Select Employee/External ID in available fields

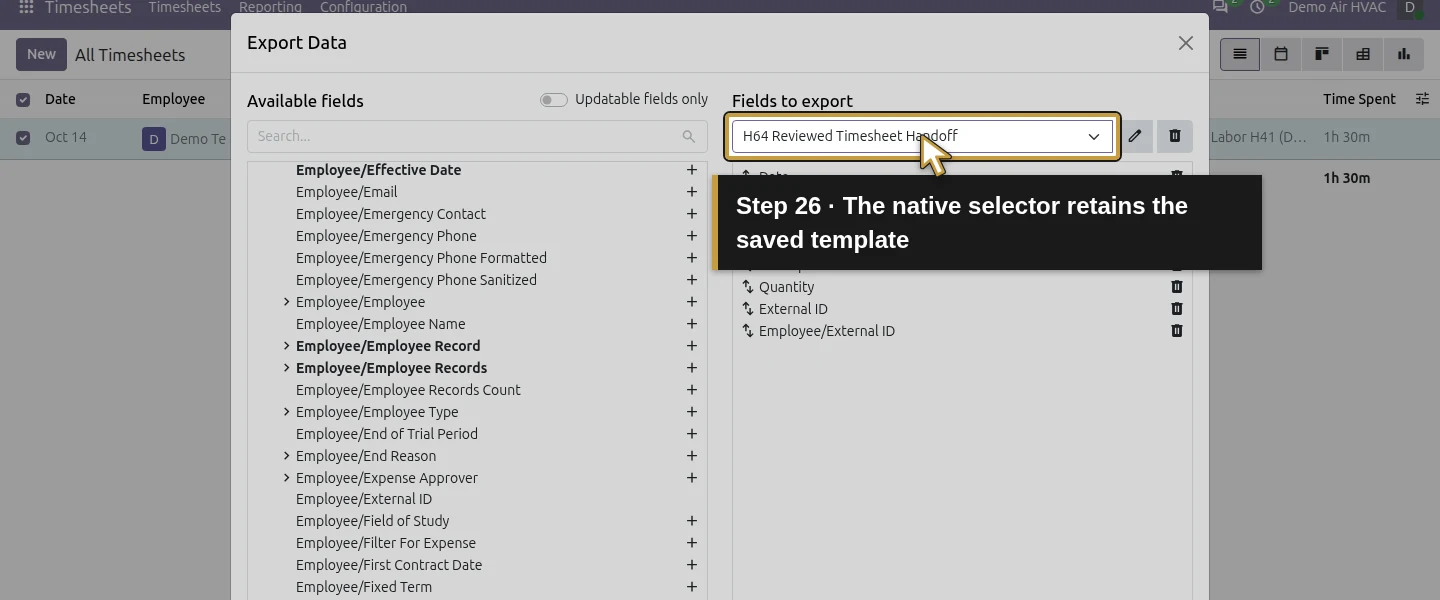364,499
